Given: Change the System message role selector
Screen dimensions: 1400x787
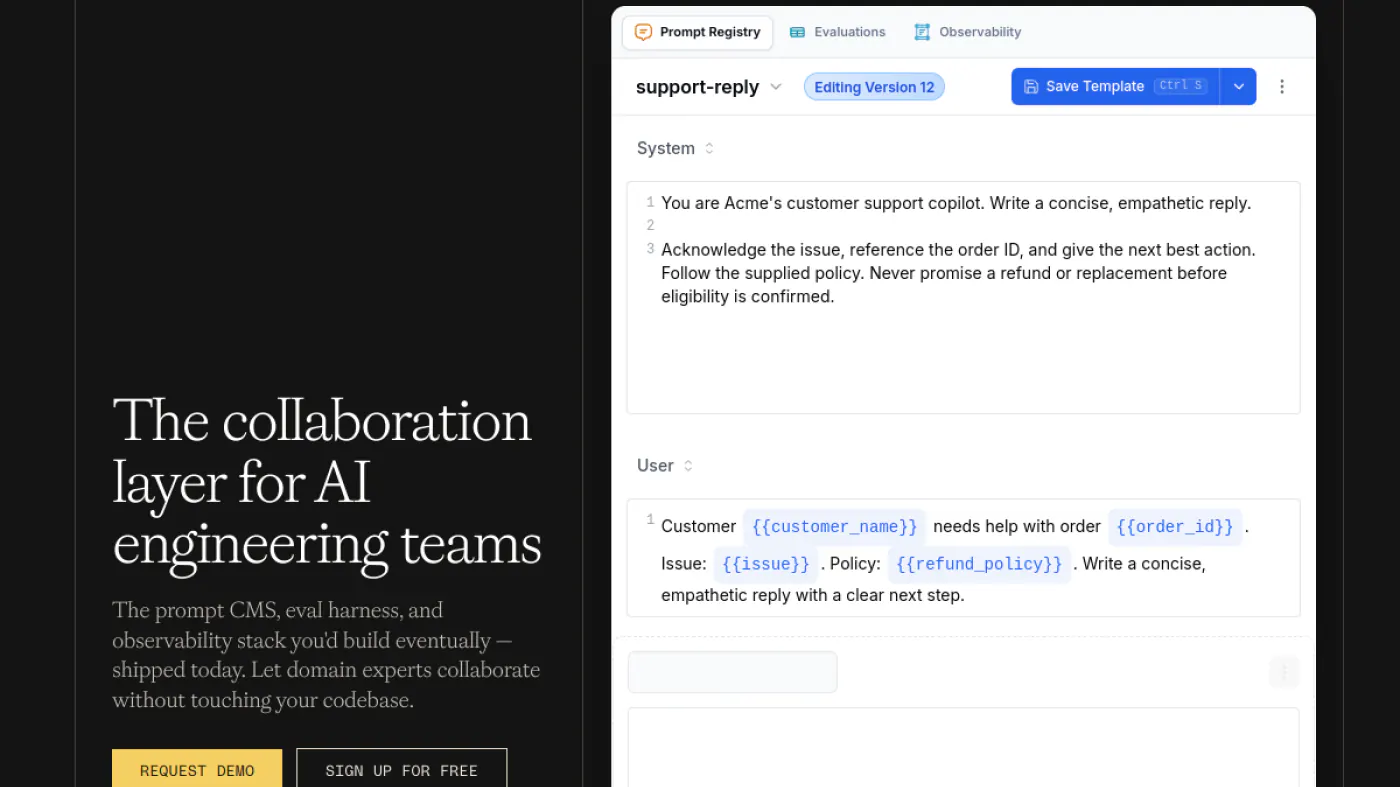Looking at the screenshot, I should pyautogui.click(x=676, y=148).
